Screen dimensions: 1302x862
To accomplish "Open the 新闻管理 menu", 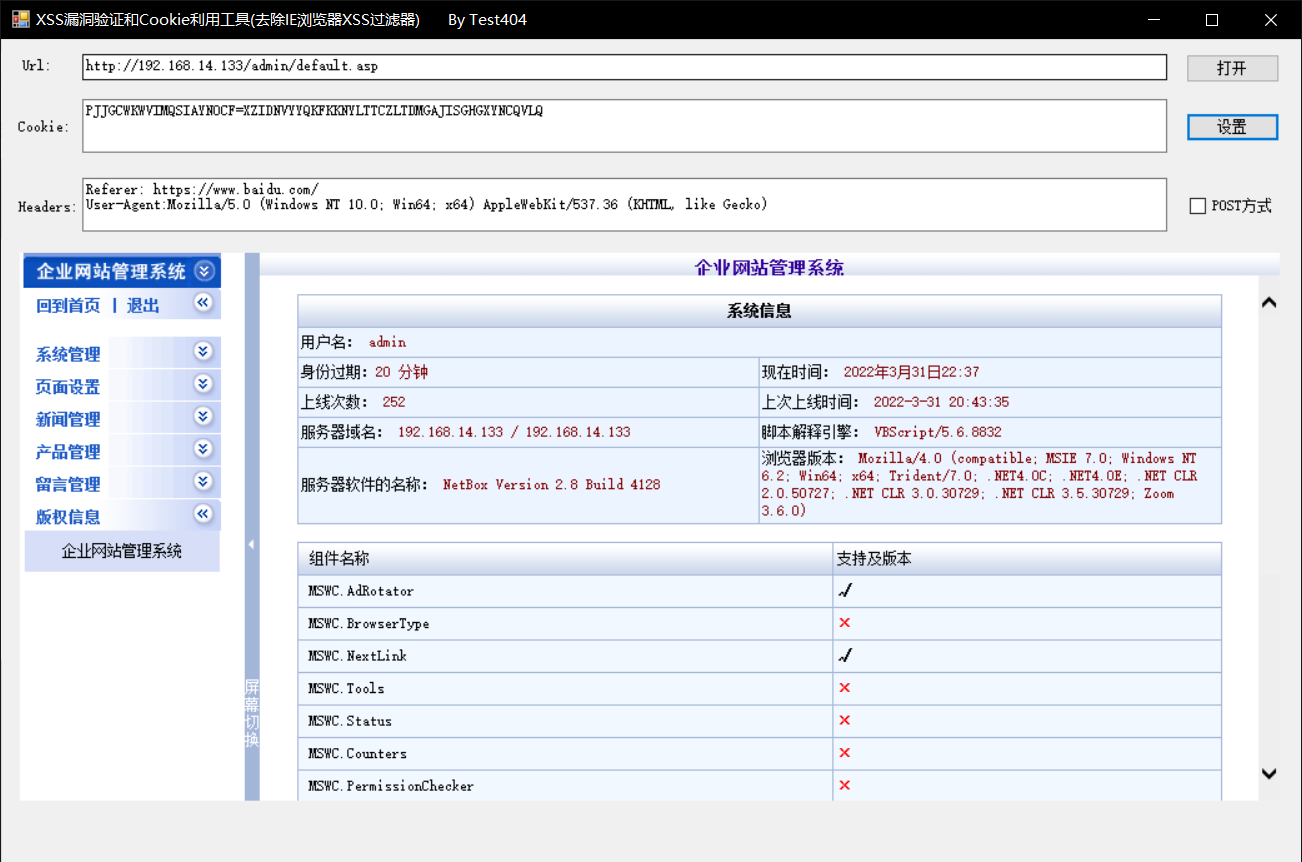I will pos(68,419).
